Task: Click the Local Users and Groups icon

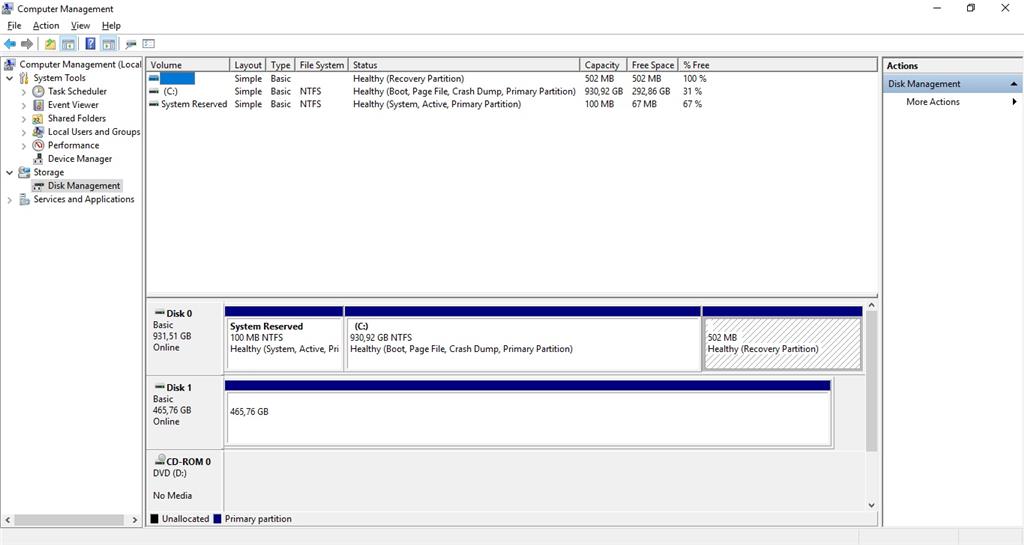Action: [x=39, y=132]
